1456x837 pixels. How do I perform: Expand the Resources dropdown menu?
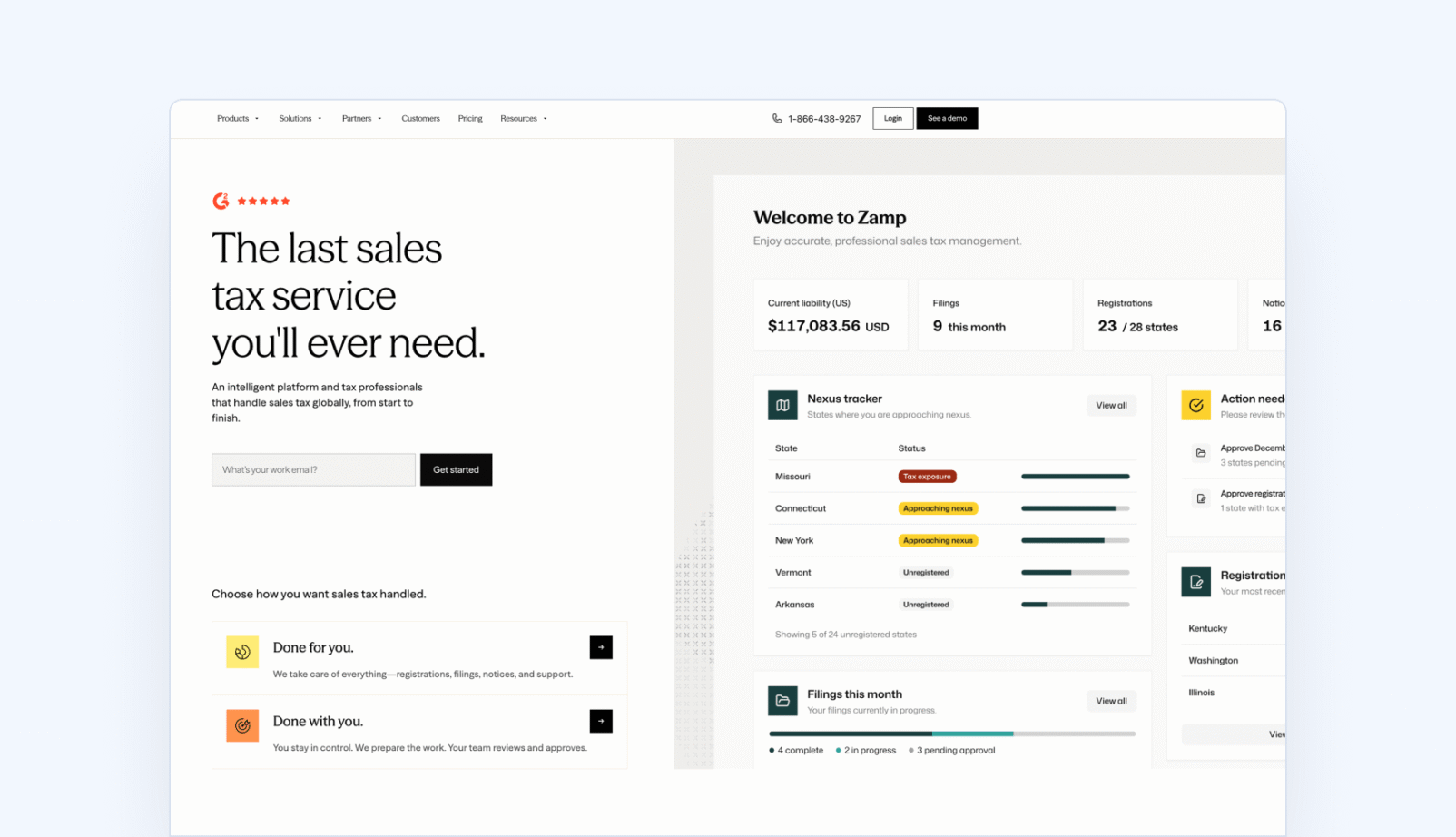coord(524,118)
